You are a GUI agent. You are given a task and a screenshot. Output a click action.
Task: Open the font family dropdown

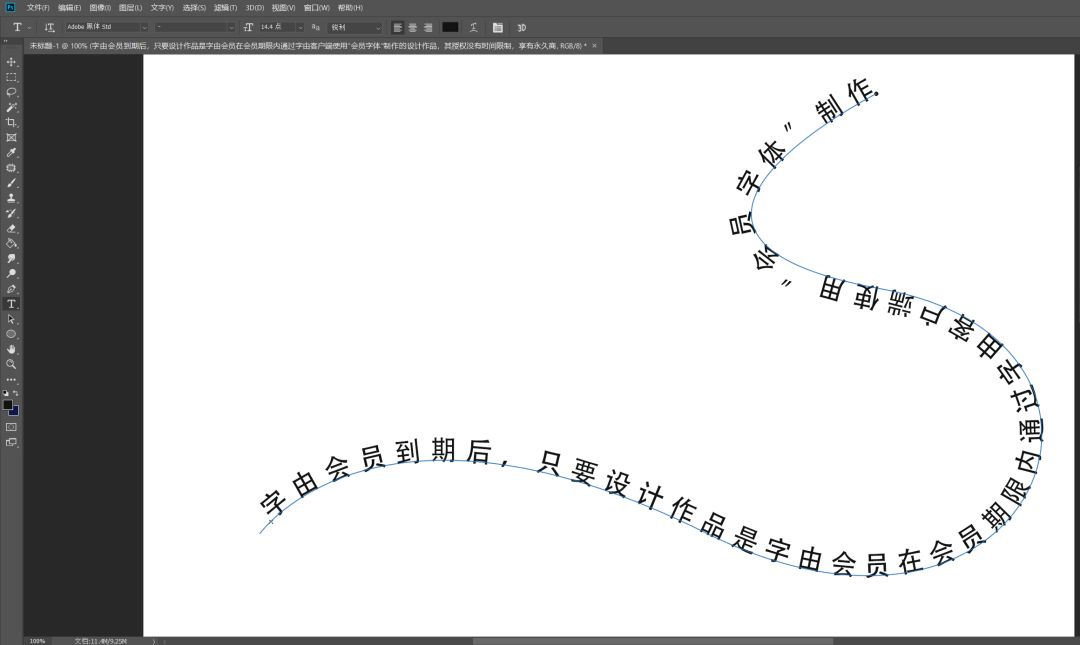pyautogui.click(x=144, y=27)
